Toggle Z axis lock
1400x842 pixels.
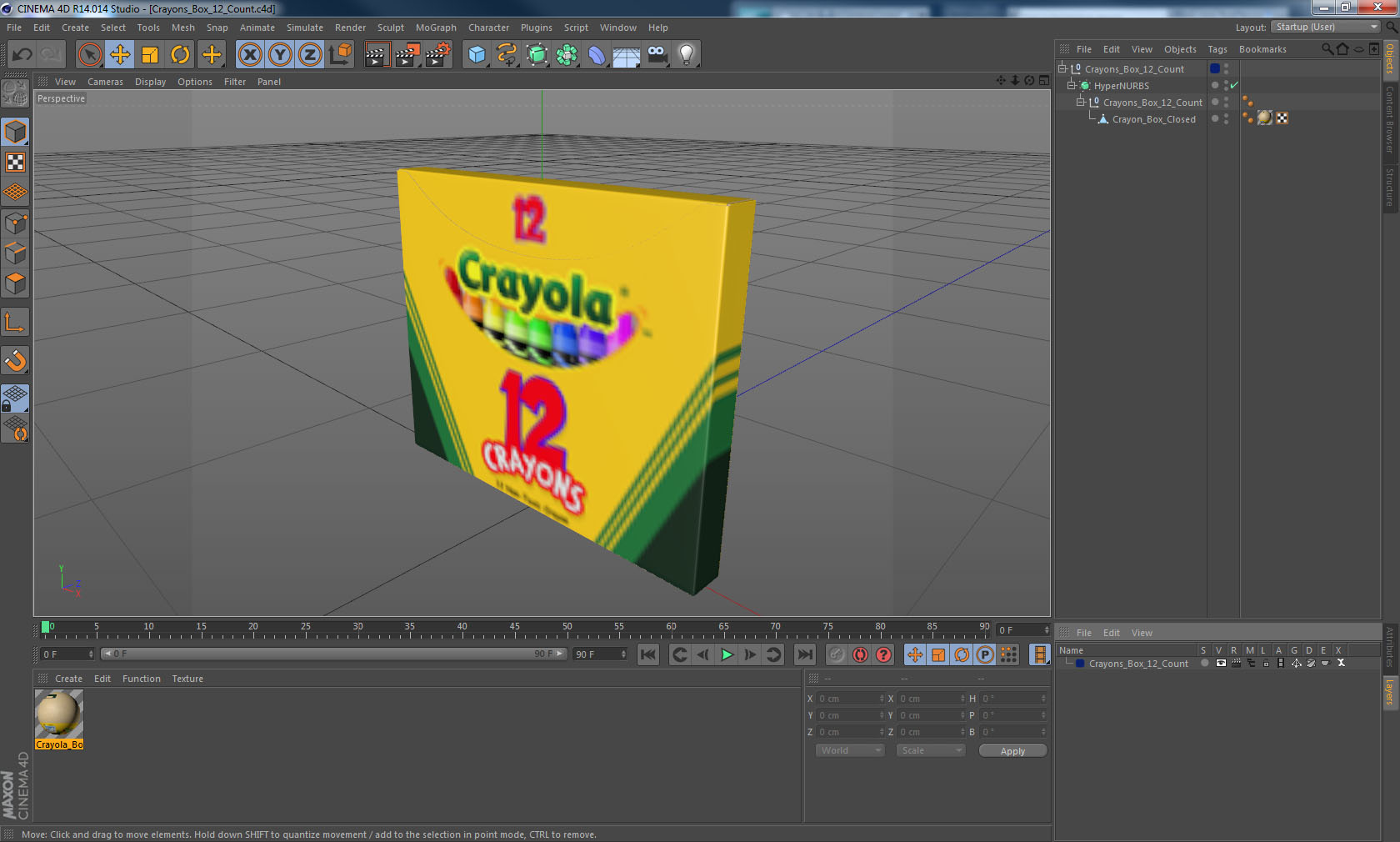310,55
